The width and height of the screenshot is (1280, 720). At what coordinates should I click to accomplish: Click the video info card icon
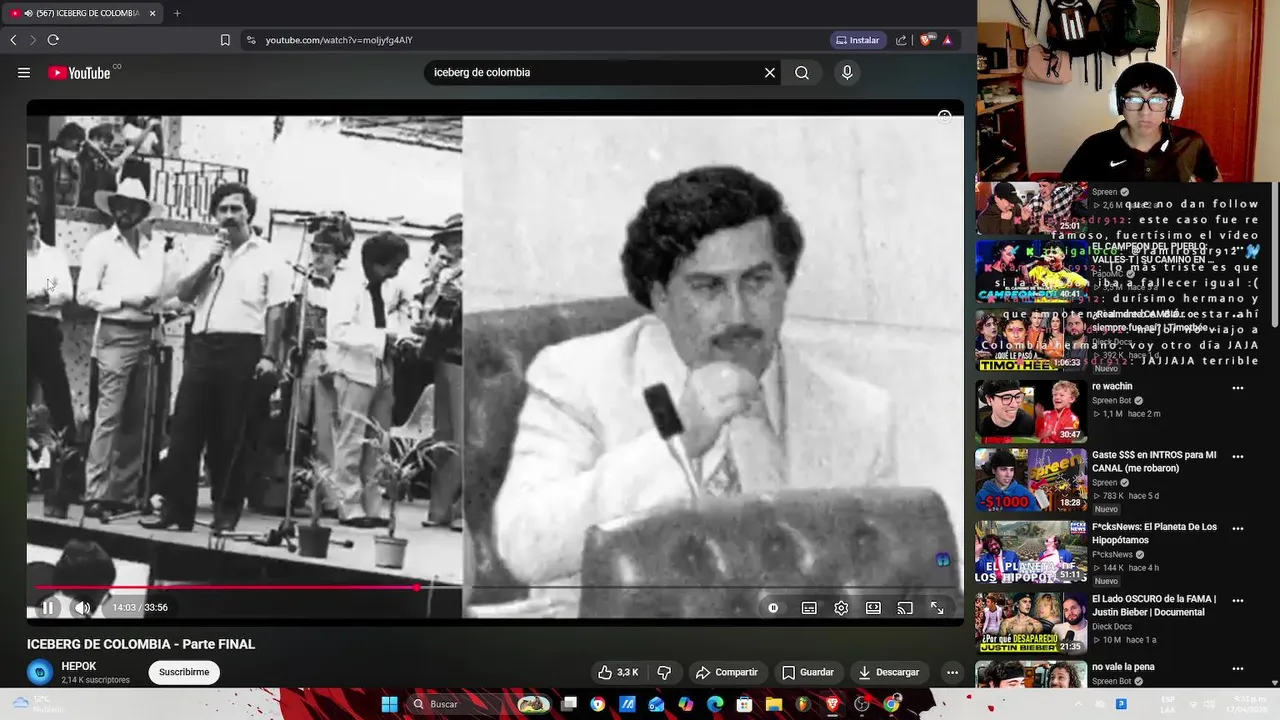point(944,116)
